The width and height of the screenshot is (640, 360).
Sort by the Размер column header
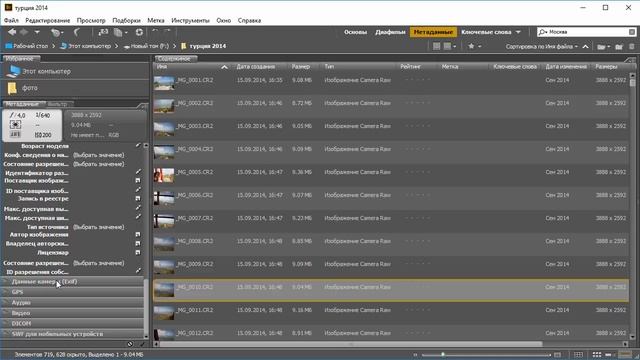(x=301, y=67)
